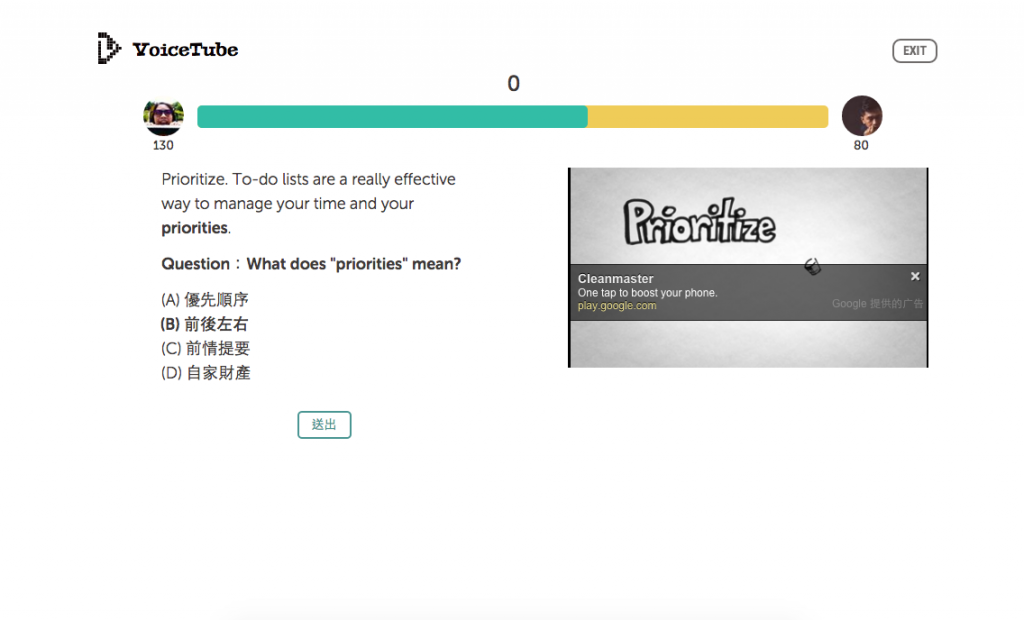Viewport: 1024px width, 620px height.
Task: Dismiss the Cleanmaster ad with the × icon
Action: point(915,275)
